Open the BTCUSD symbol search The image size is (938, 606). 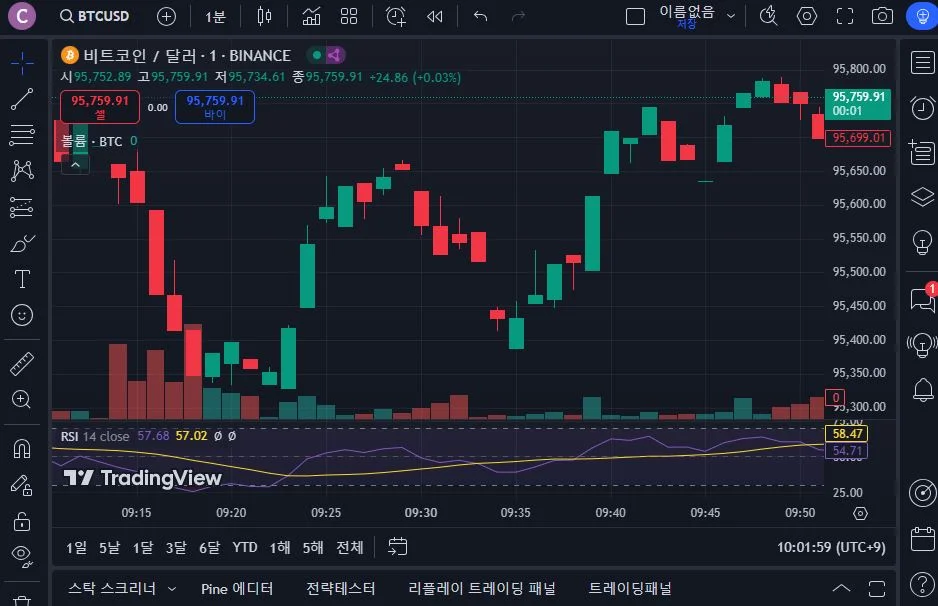coord(95,16)
